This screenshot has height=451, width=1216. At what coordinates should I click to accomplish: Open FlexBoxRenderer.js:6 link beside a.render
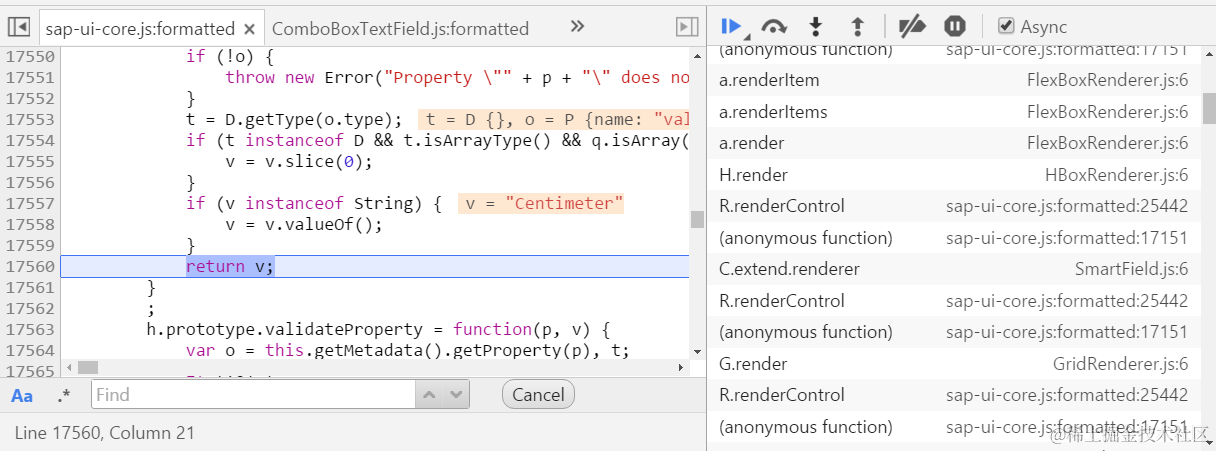tap(1107, 143)
